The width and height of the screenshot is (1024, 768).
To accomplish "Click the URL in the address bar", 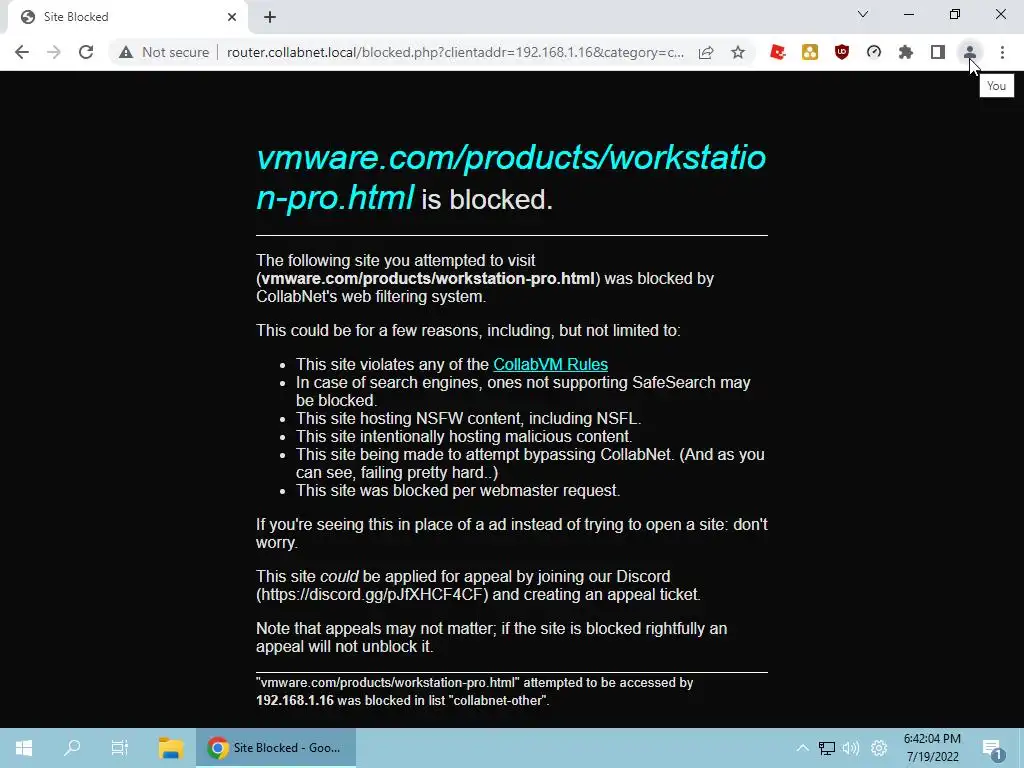I will [455, 52].
